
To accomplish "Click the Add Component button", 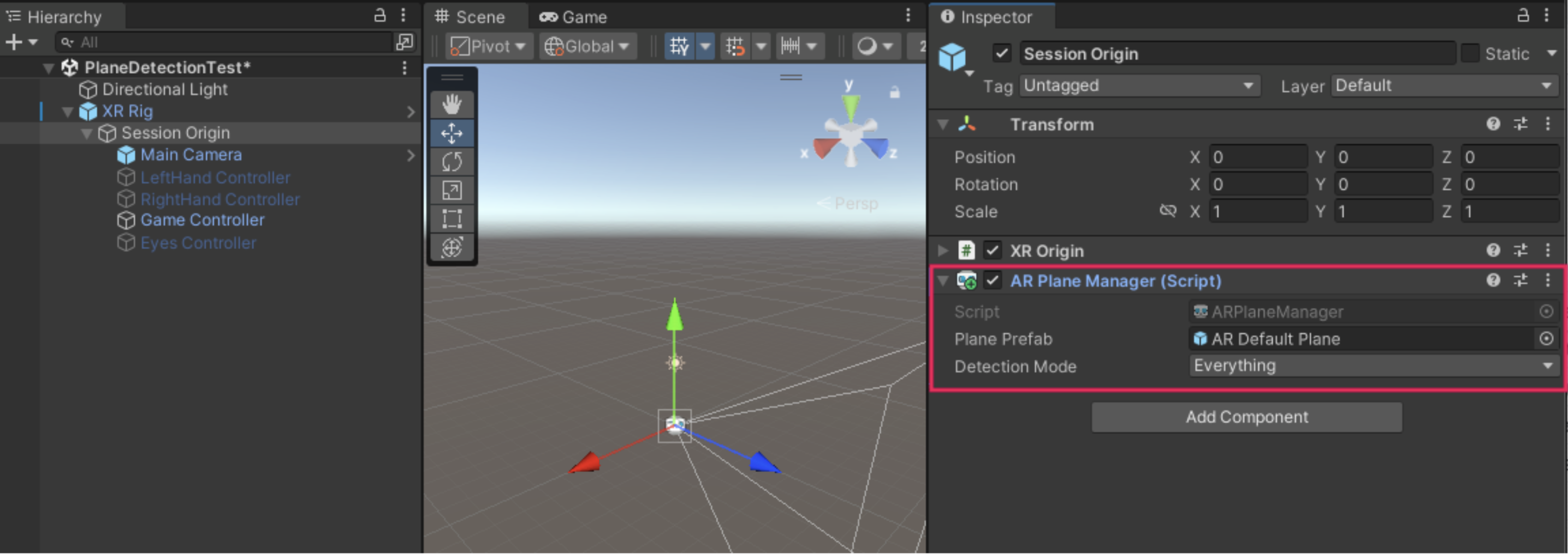I will pyautogui.click(x=1246, y=417).
